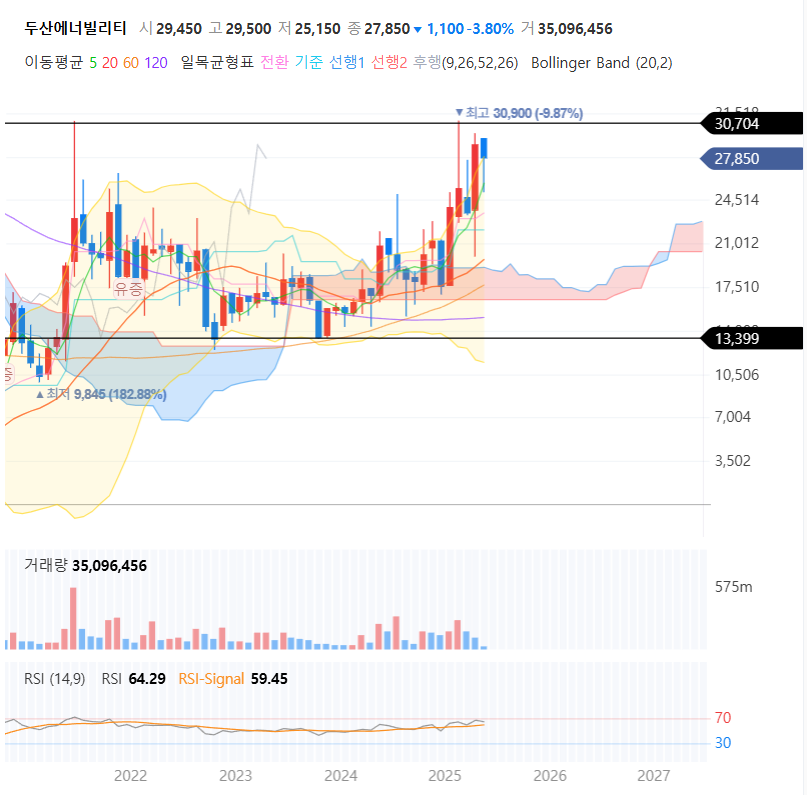Click the pink 전환 line label
The width and height of the screenshot is (807, 795).
(274, 63)
